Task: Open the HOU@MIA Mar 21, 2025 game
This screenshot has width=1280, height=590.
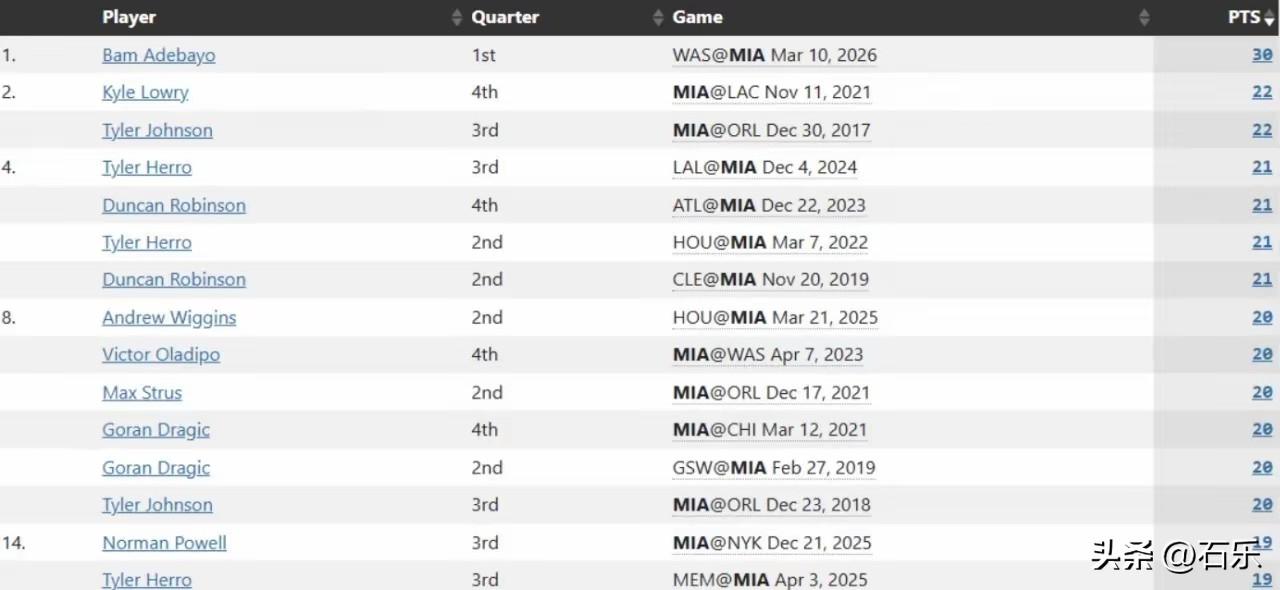Action: [775, 317]
